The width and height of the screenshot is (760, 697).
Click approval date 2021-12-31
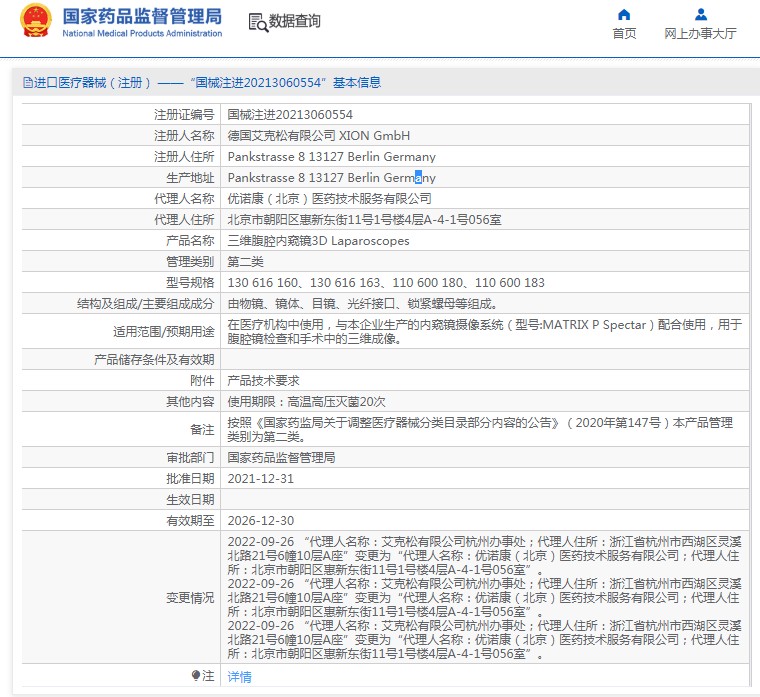pyautogui.click(x=261, y=478)
